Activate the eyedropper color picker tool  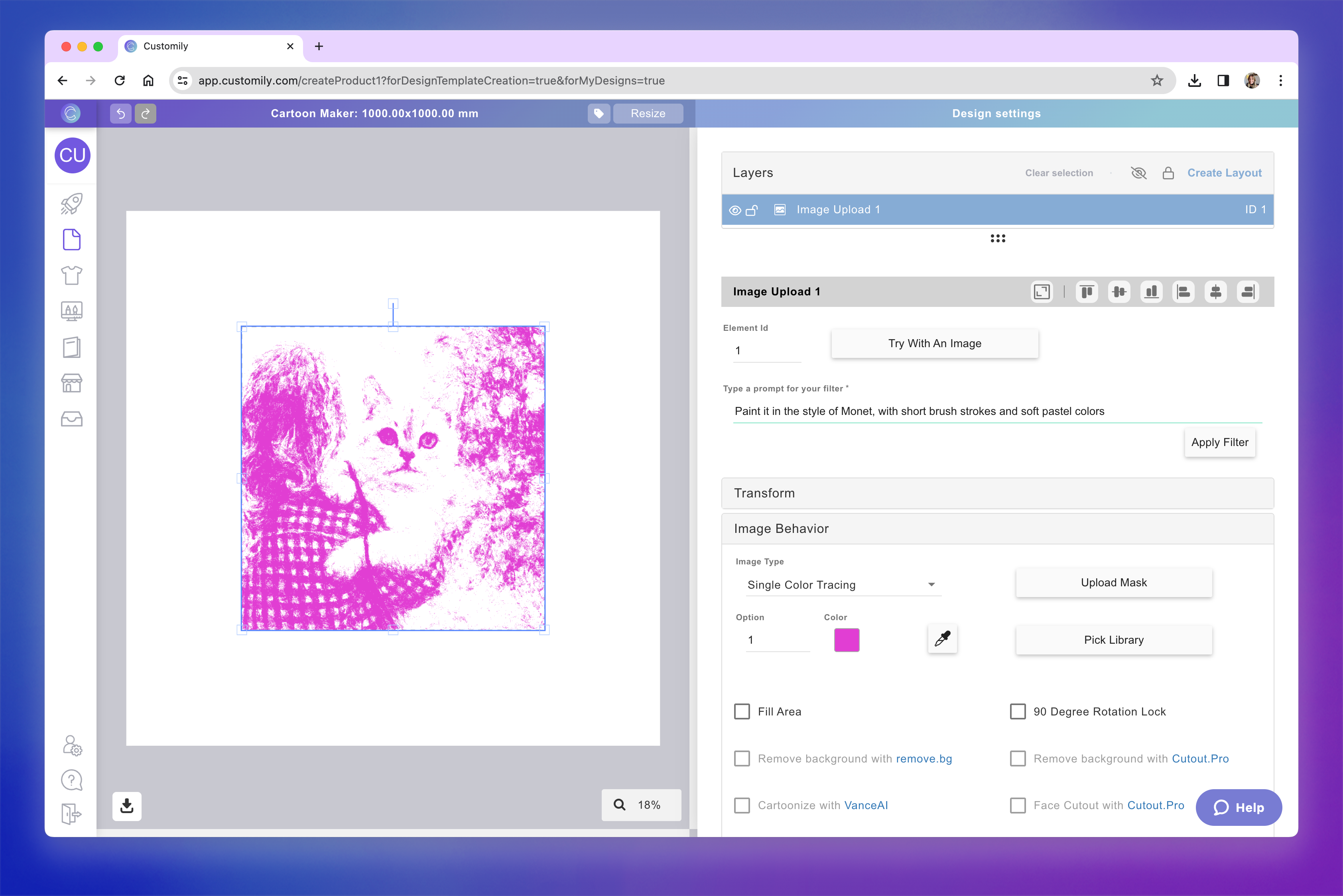click(x=942, y=639)
